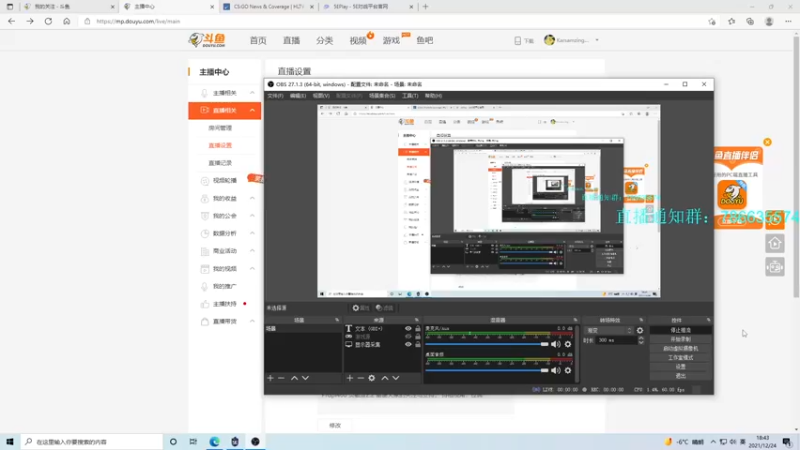Toggle visibility eye of the second greyed source
800x450 pixels.
coord(408,337)
